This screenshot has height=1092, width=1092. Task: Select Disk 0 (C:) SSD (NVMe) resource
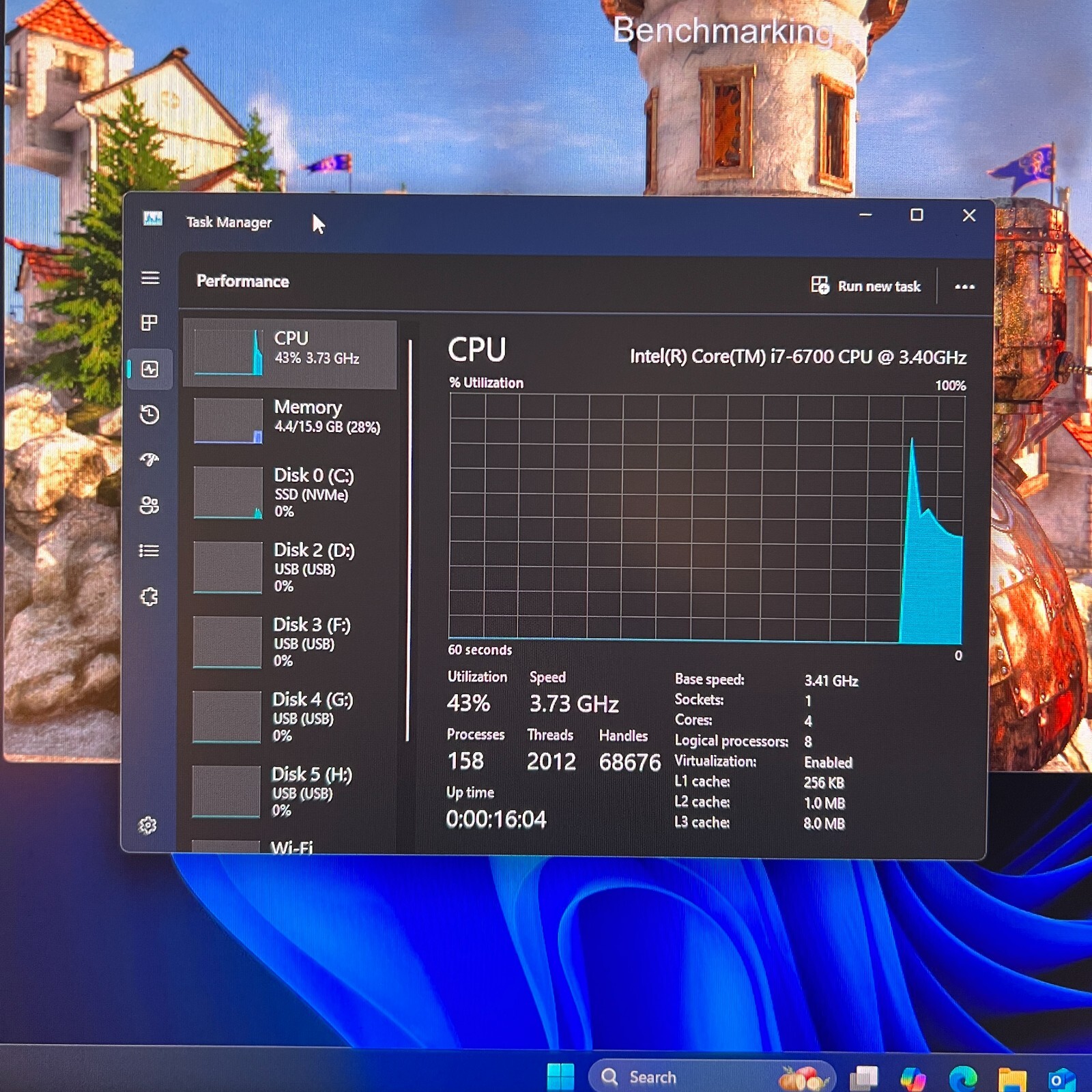pyautogui.click(x=290, y=493)
